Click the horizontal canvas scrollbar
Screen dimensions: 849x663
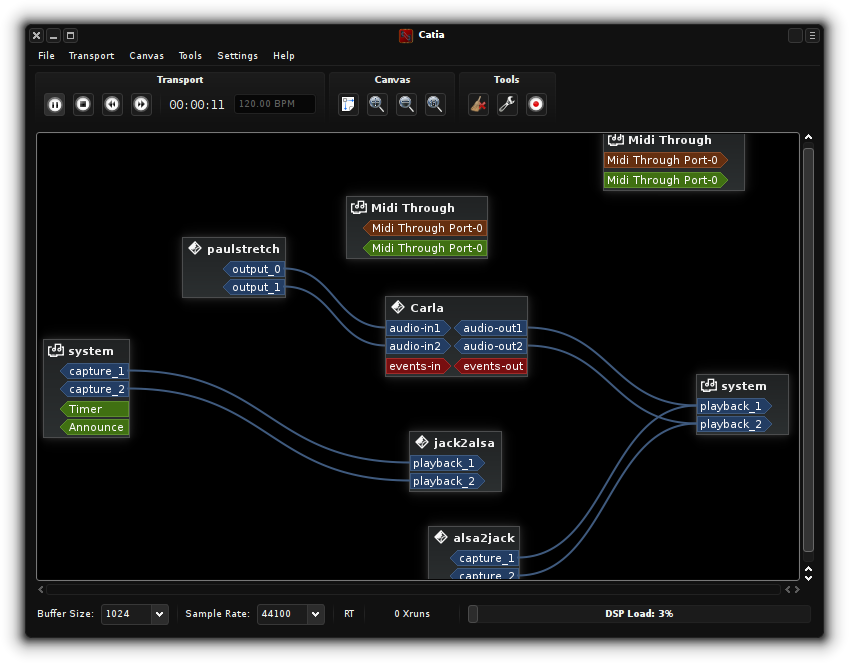pyautogui.click(x=413, y=589)
